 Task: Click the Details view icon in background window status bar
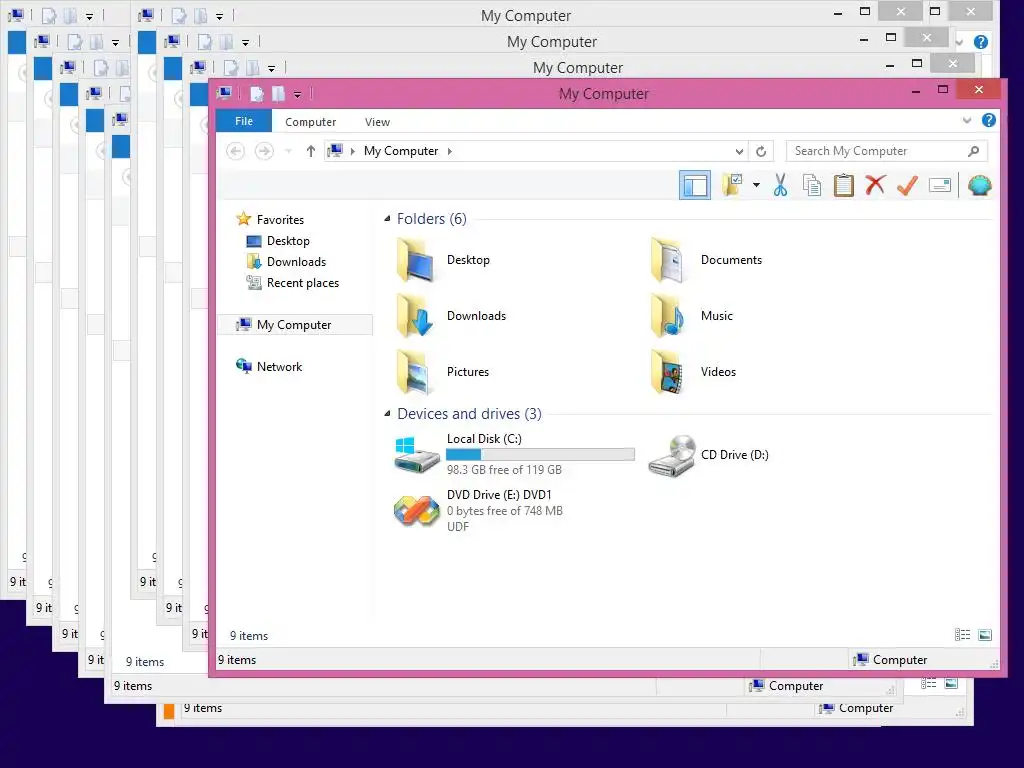click(x=929, y=684)
